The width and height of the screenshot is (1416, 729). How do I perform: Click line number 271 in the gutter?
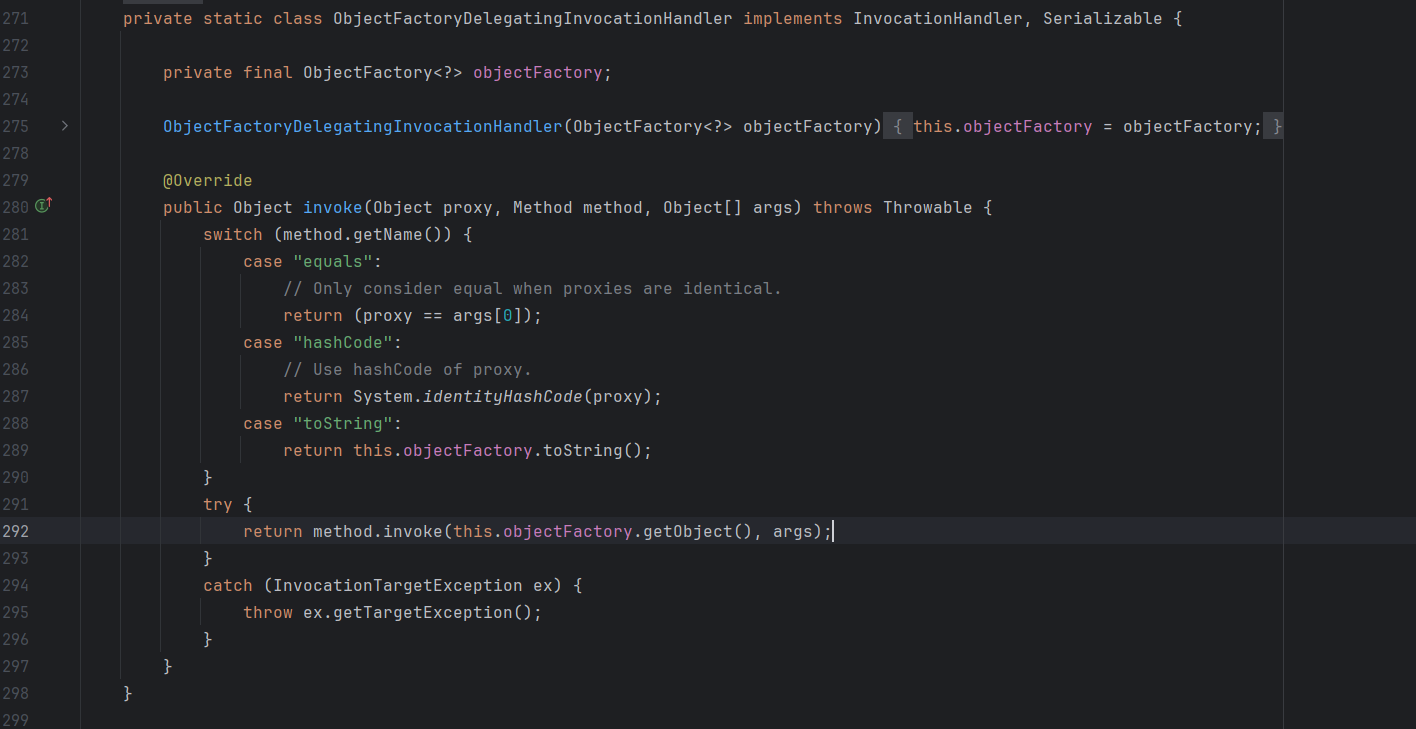pyautogui.click(x=16, y=19)
